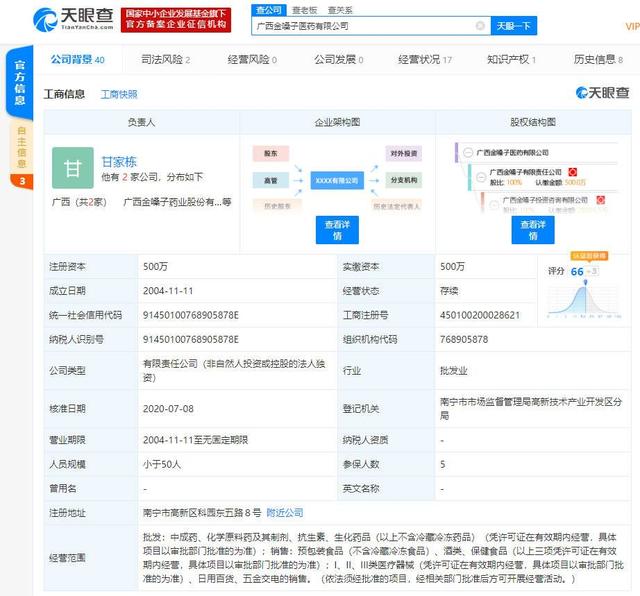Screen dimensions: 640x596
Task: Click organization code 768905878
Action: pos(464,339)
